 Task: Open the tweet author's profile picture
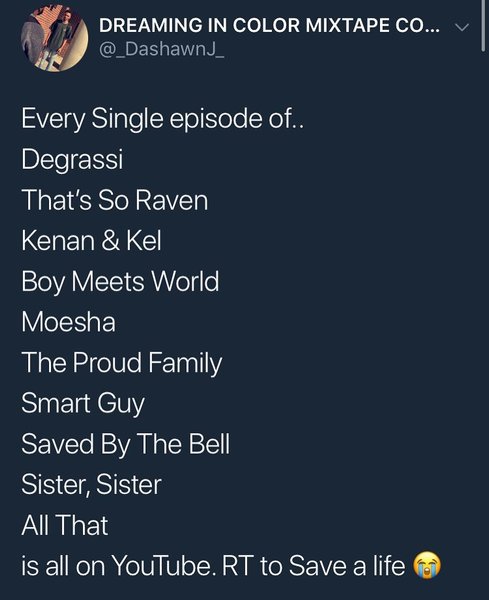point(54,38)
